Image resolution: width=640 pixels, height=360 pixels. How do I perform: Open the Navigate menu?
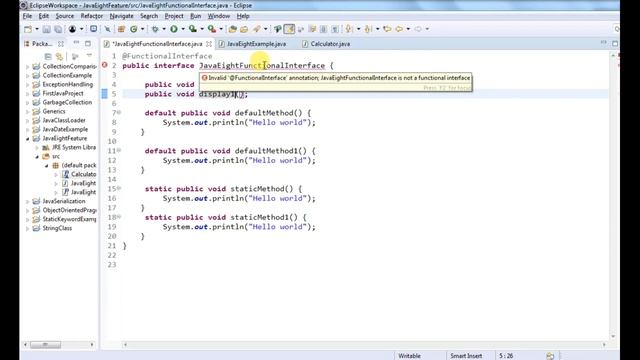click(121, 16)
